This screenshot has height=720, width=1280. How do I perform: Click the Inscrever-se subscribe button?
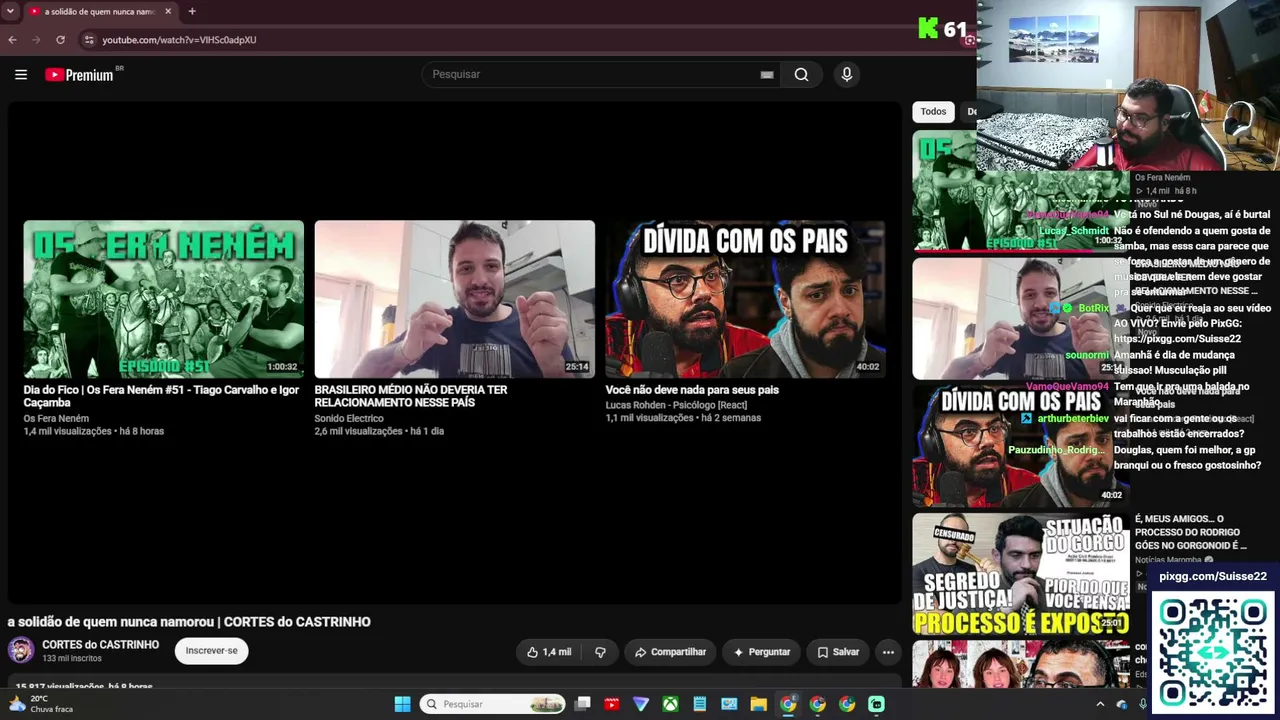pyautogui.click(x=211, y=651)
